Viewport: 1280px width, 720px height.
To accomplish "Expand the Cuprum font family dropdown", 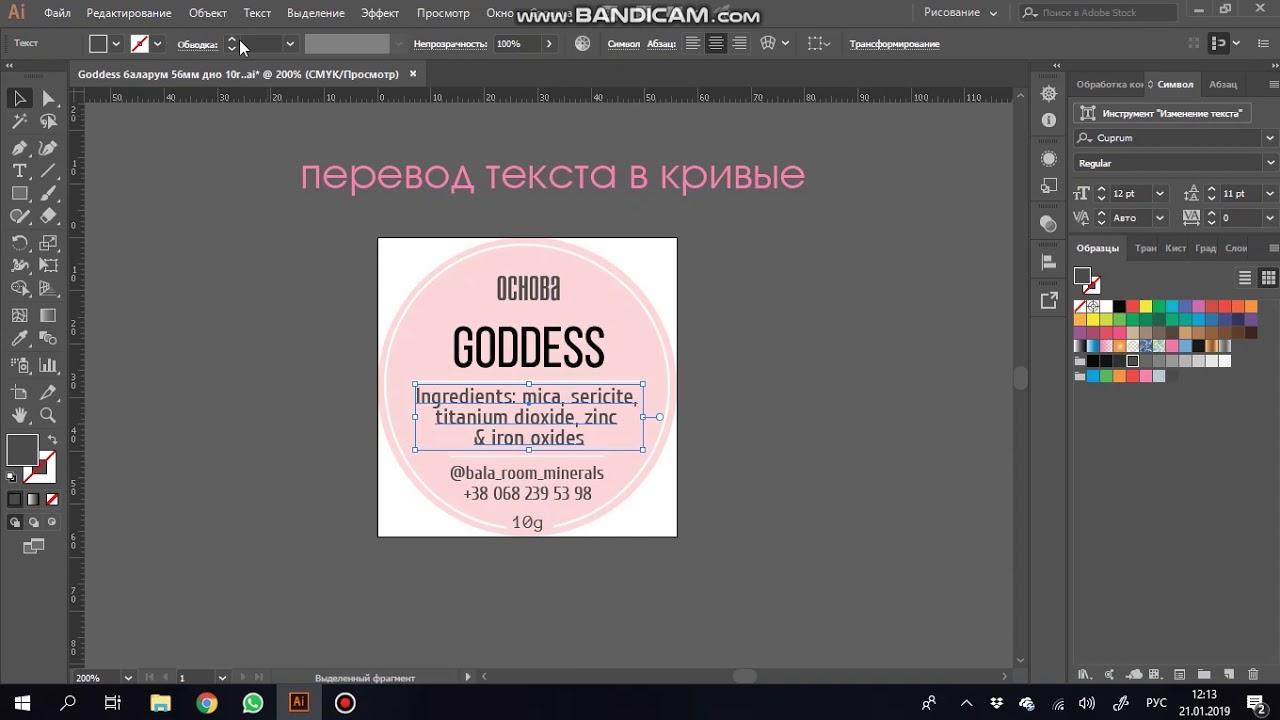I will pyautogui.click(x=1270, y=138).
